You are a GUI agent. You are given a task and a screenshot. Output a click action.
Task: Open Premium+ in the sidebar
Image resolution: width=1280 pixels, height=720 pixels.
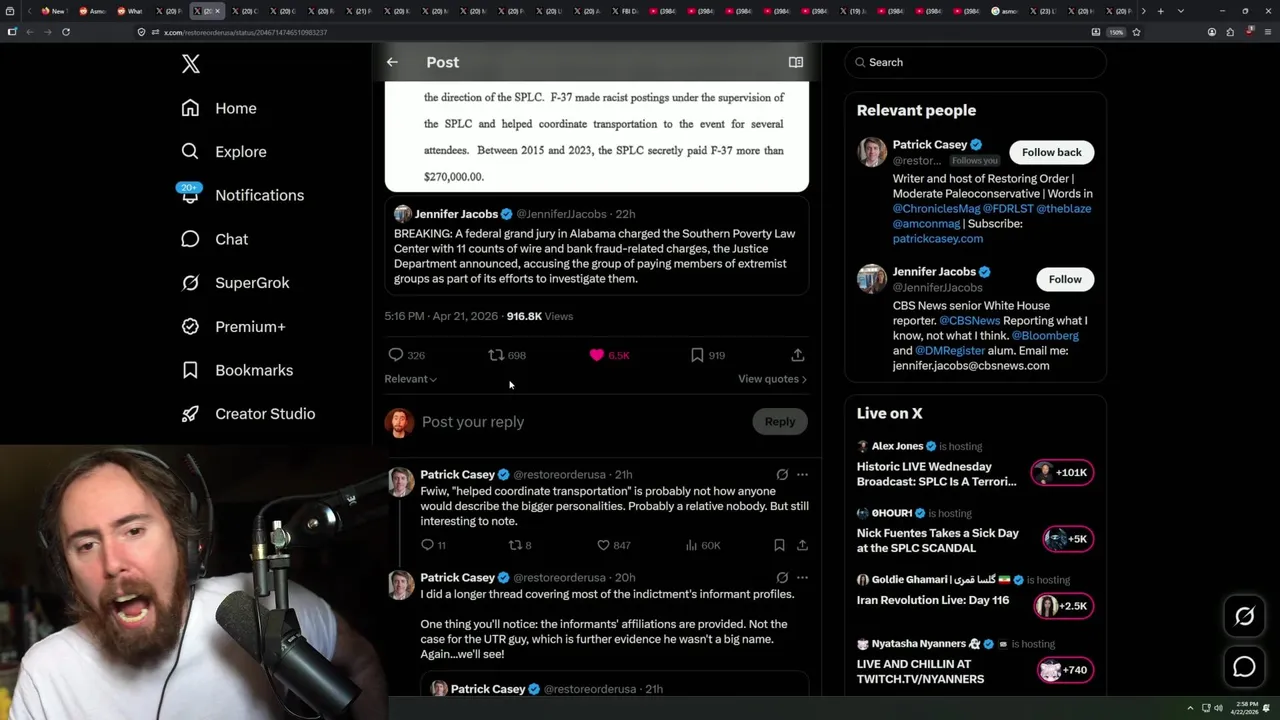tap(233, 326)
